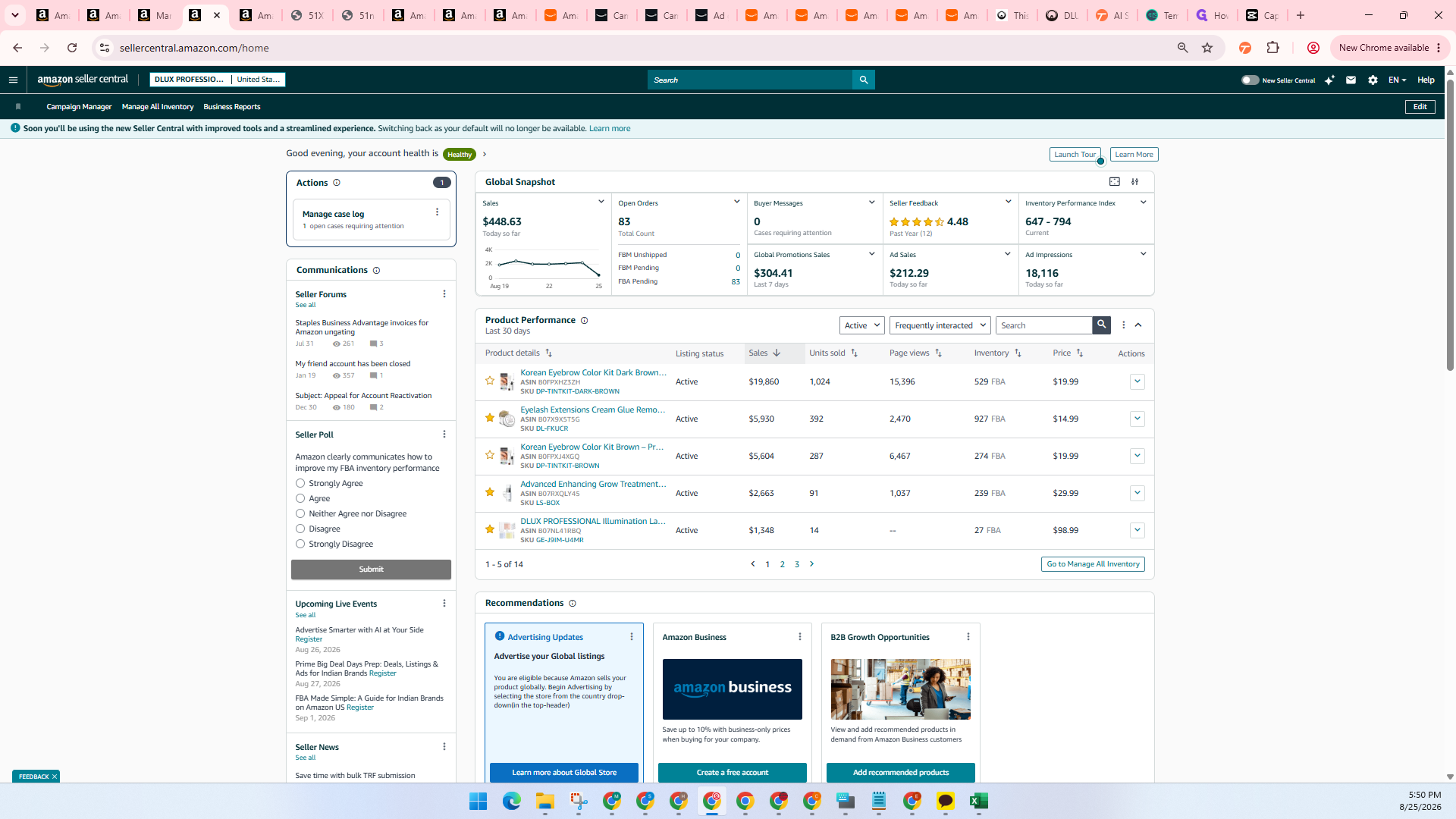1456x819 pixels.
Task: Expand the Sales snapshot card chevron
Action: pyautogui.click(x=601, y=202)
